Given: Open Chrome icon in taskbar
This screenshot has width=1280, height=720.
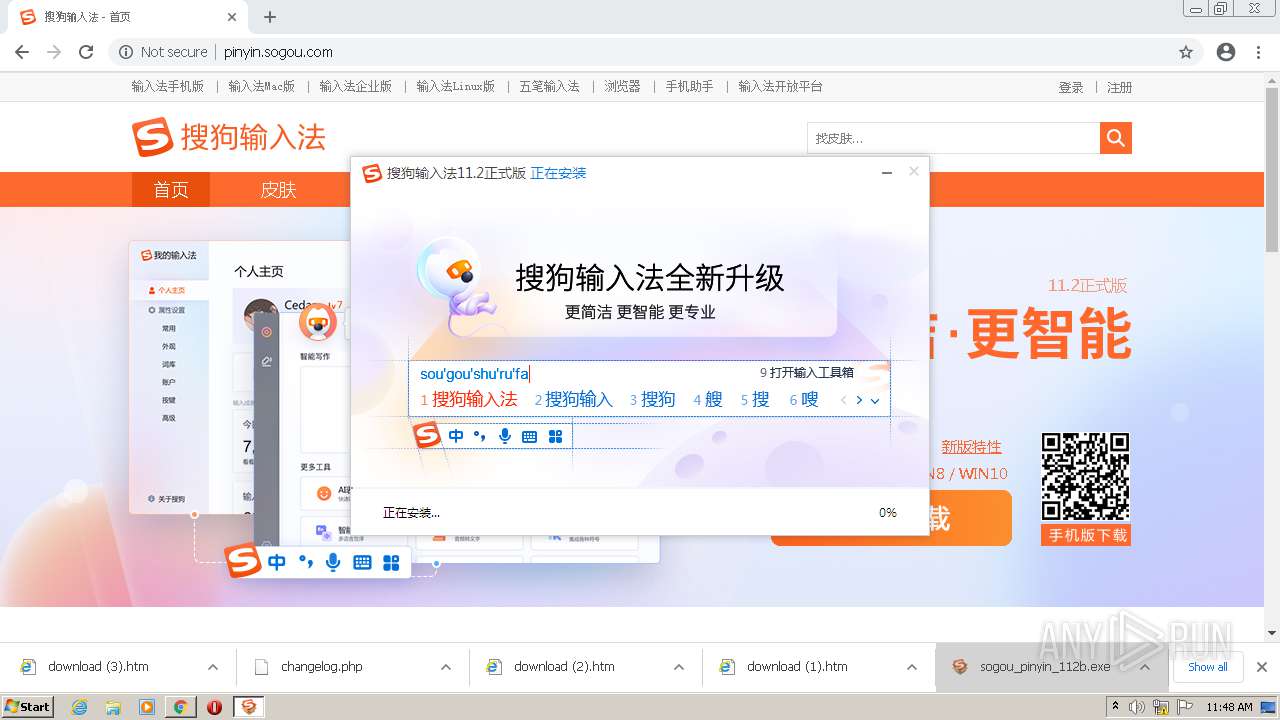Looking at the screenshot, I should click(x=181, y=707).
